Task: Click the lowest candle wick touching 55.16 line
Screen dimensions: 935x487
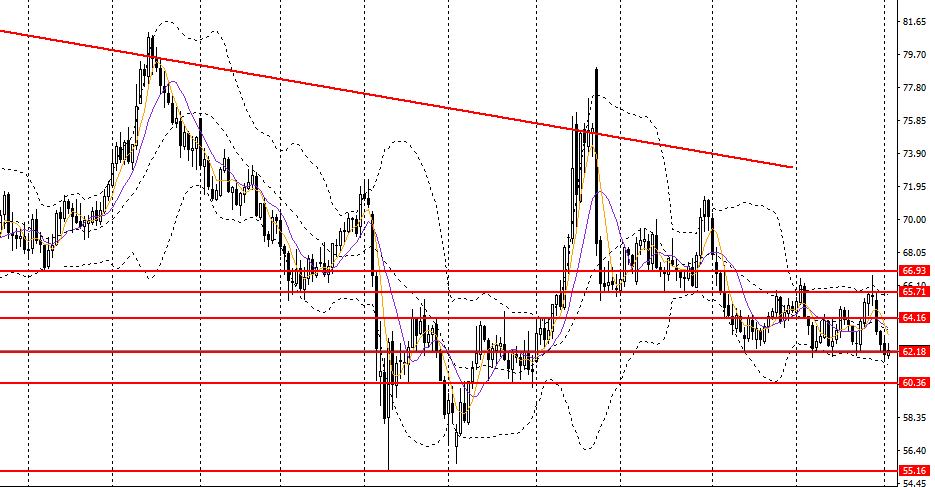Action: point(388,465)
